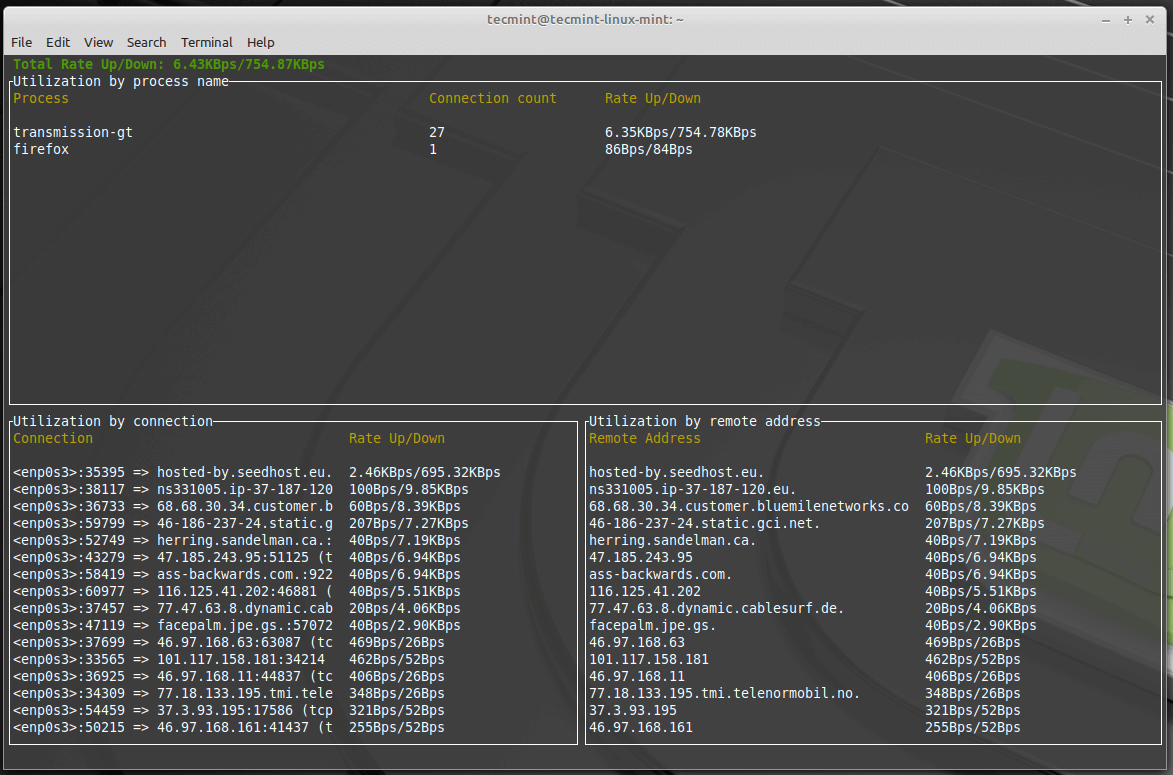Click the Rate Up/Down header in connection panel
This screenshot has height=775, width=1173.
[x=396, y=438]
